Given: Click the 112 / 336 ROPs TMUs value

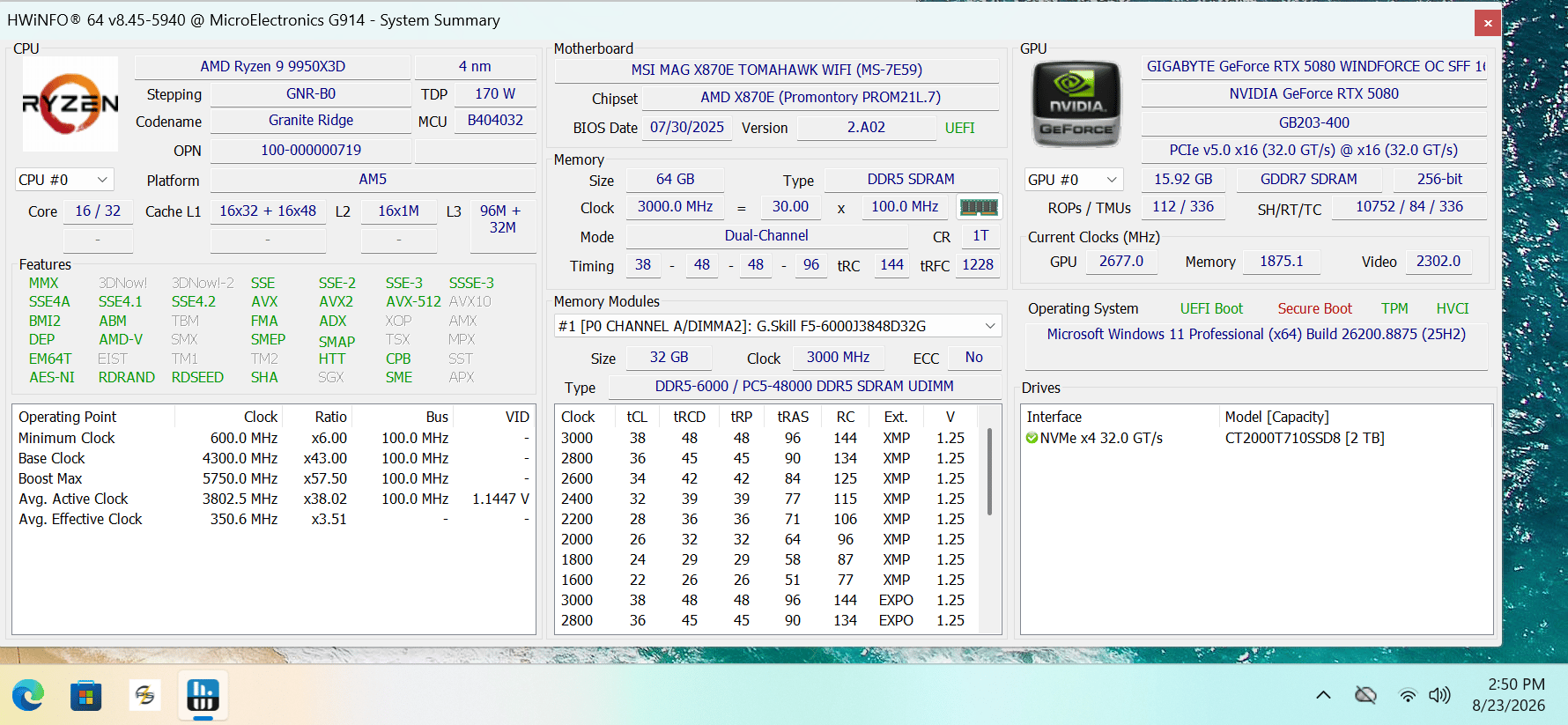Looking at the screenshot, I should 1183,207.
